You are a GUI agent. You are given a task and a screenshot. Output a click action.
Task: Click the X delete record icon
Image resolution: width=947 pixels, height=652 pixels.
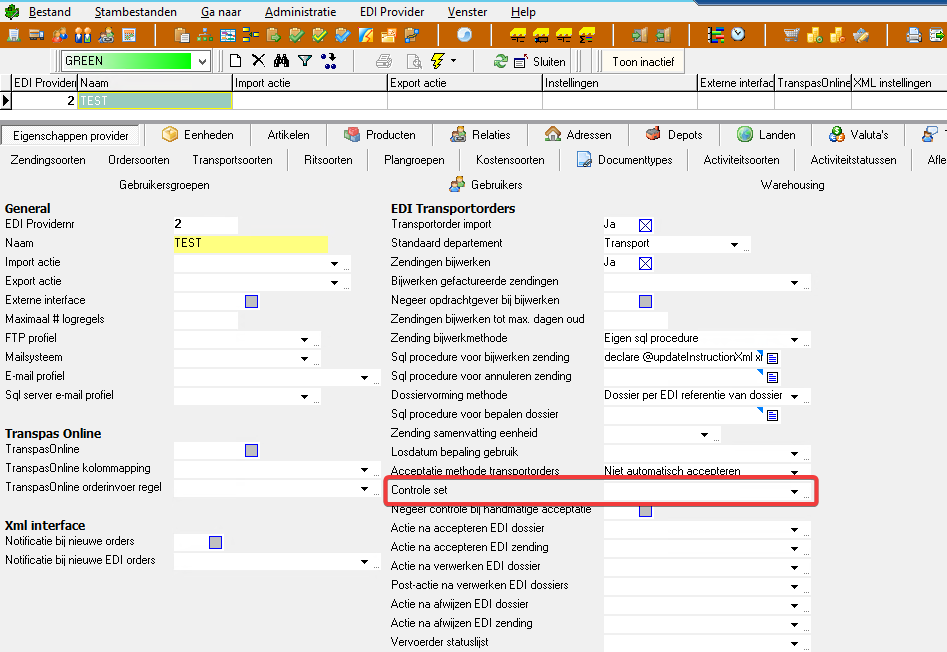pos(258,61)
